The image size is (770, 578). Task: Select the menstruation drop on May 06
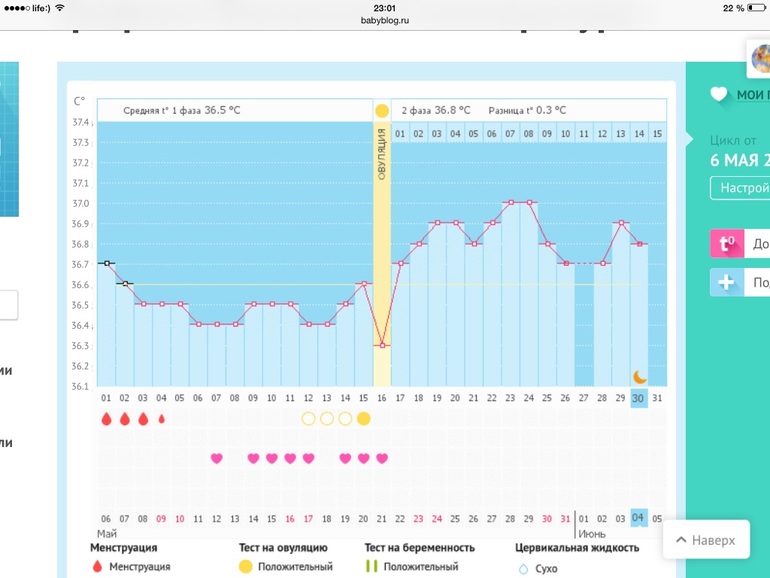pyautogui.click(x=106, y=419)
